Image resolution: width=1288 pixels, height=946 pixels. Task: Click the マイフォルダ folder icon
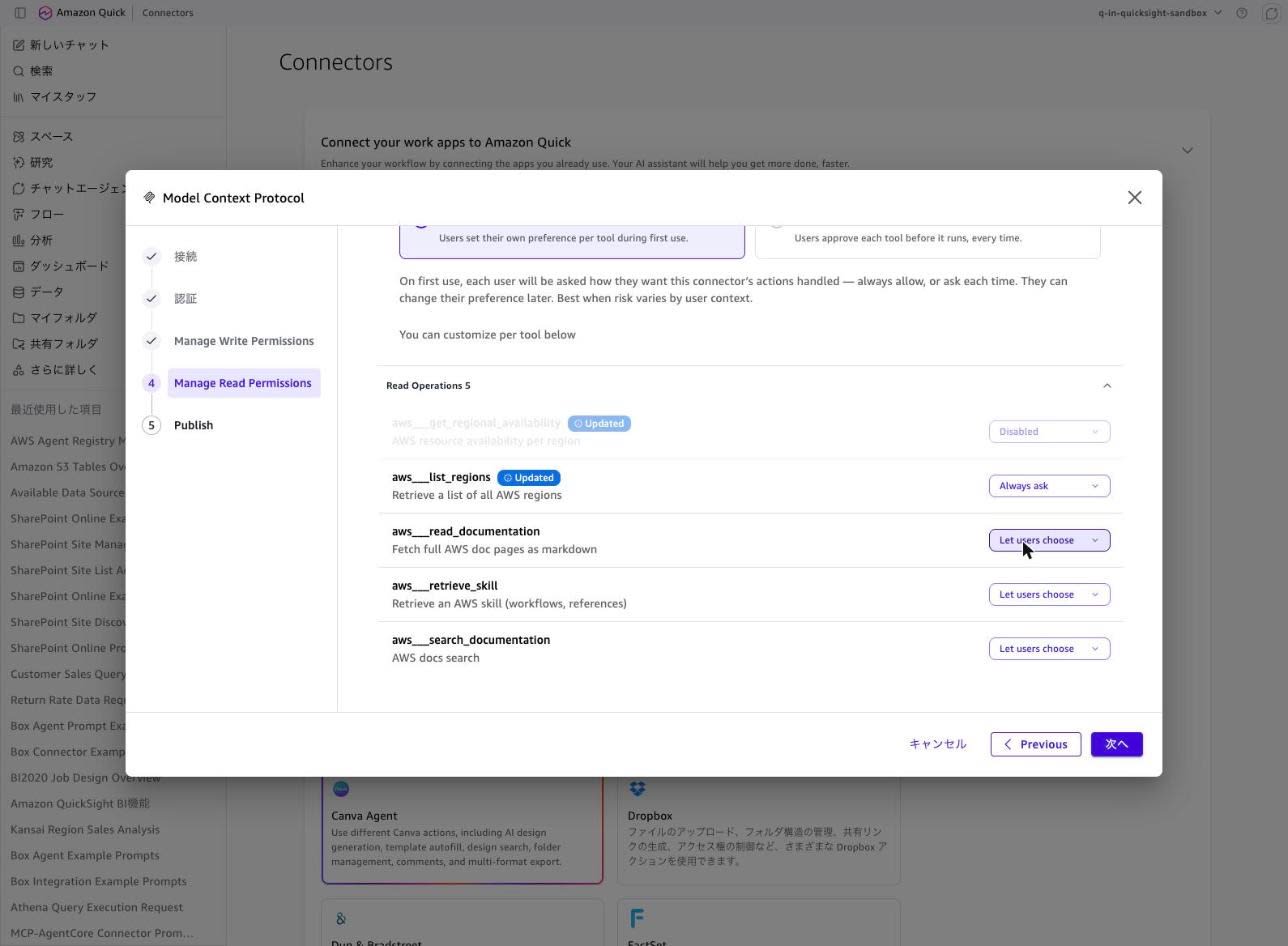point(19,318)
